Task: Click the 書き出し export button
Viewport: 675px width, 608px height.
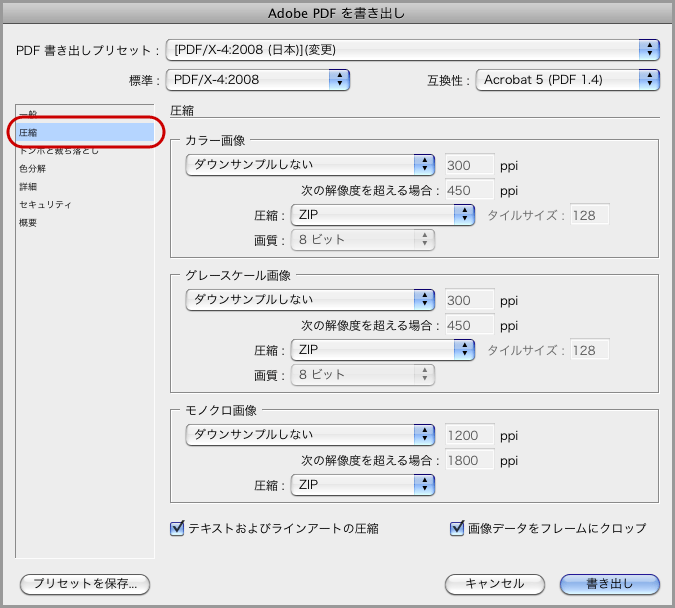Action: [x=610, y=584]
